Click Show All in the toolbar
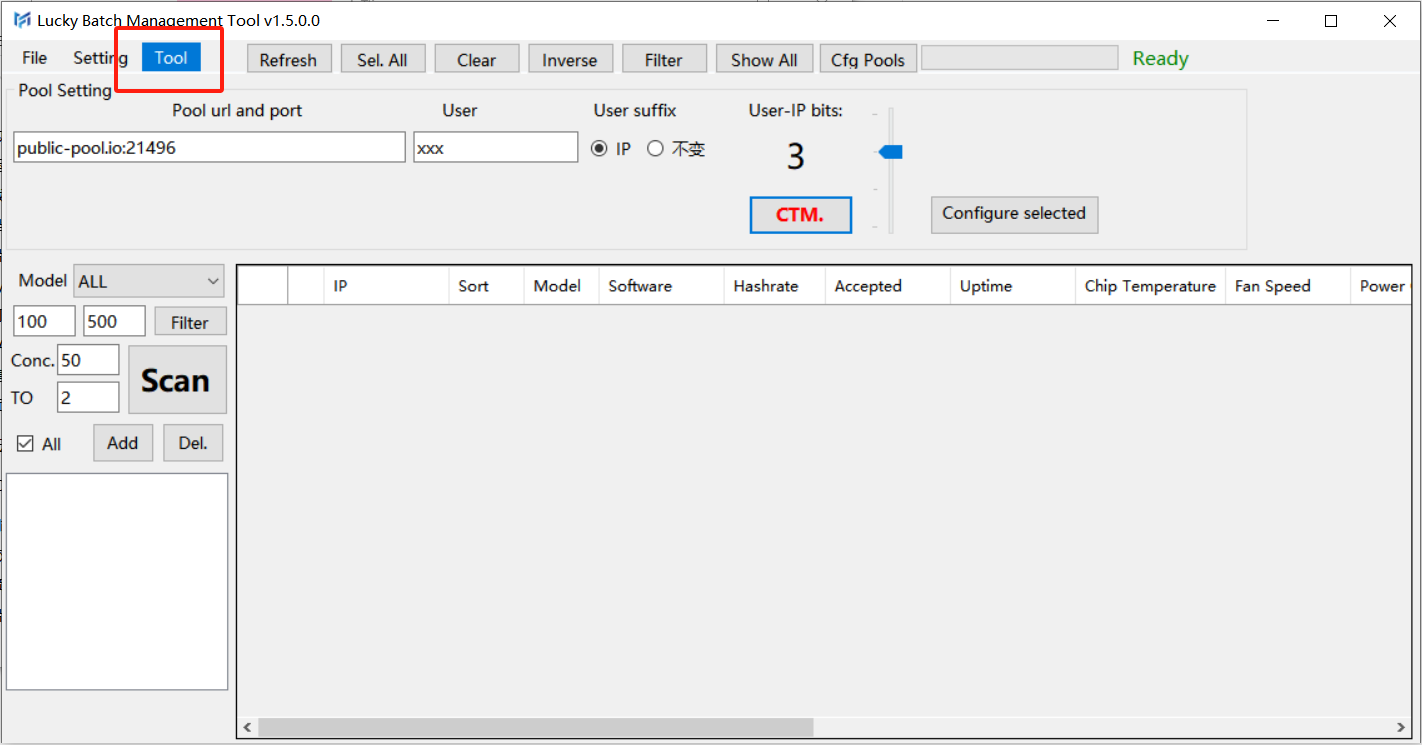The image size is (1422, 745). point(764,60)
